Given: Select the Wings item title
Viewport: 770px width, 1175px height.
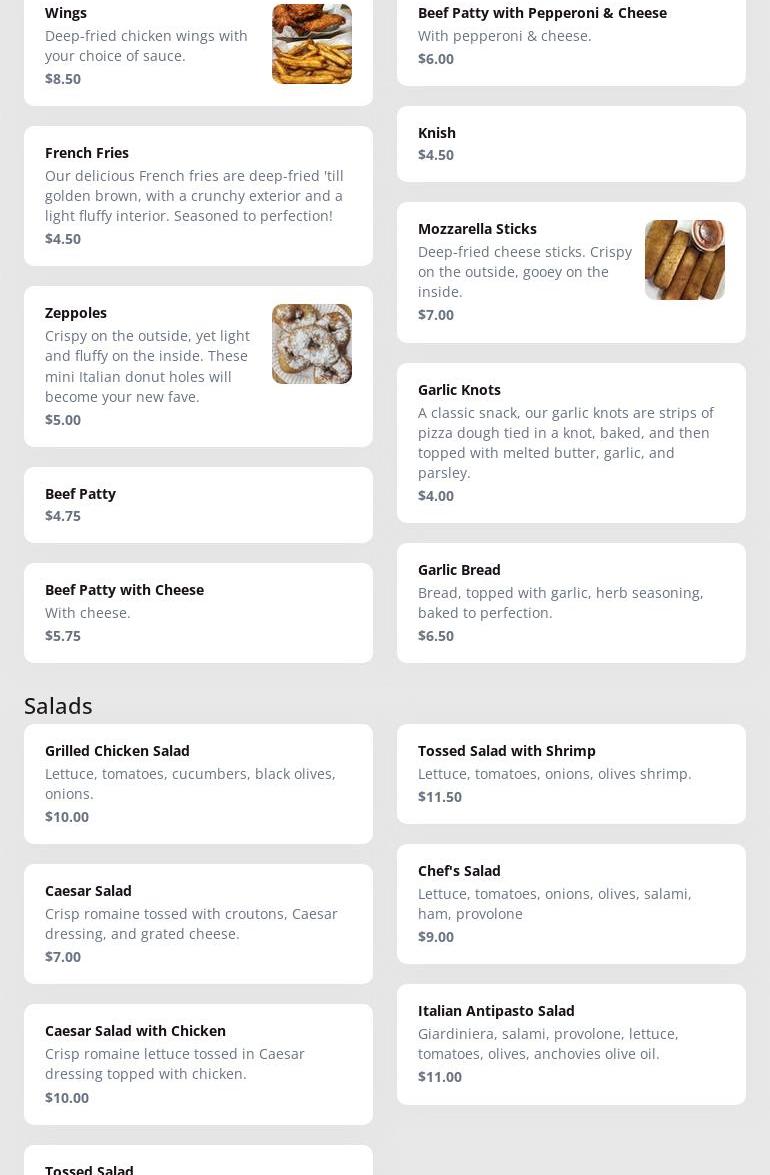Looking at the screenshot, I should click(66, 13).
